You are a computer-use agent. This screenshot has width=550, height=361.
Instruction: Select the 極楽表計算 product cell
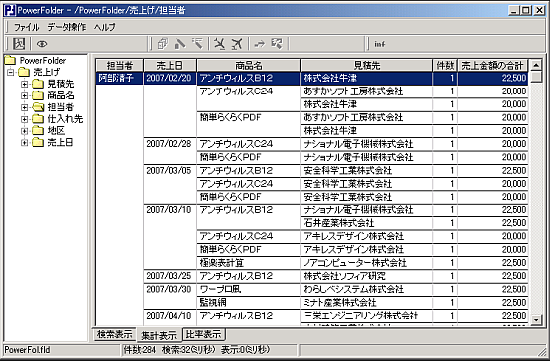click(x=249, y=263)
